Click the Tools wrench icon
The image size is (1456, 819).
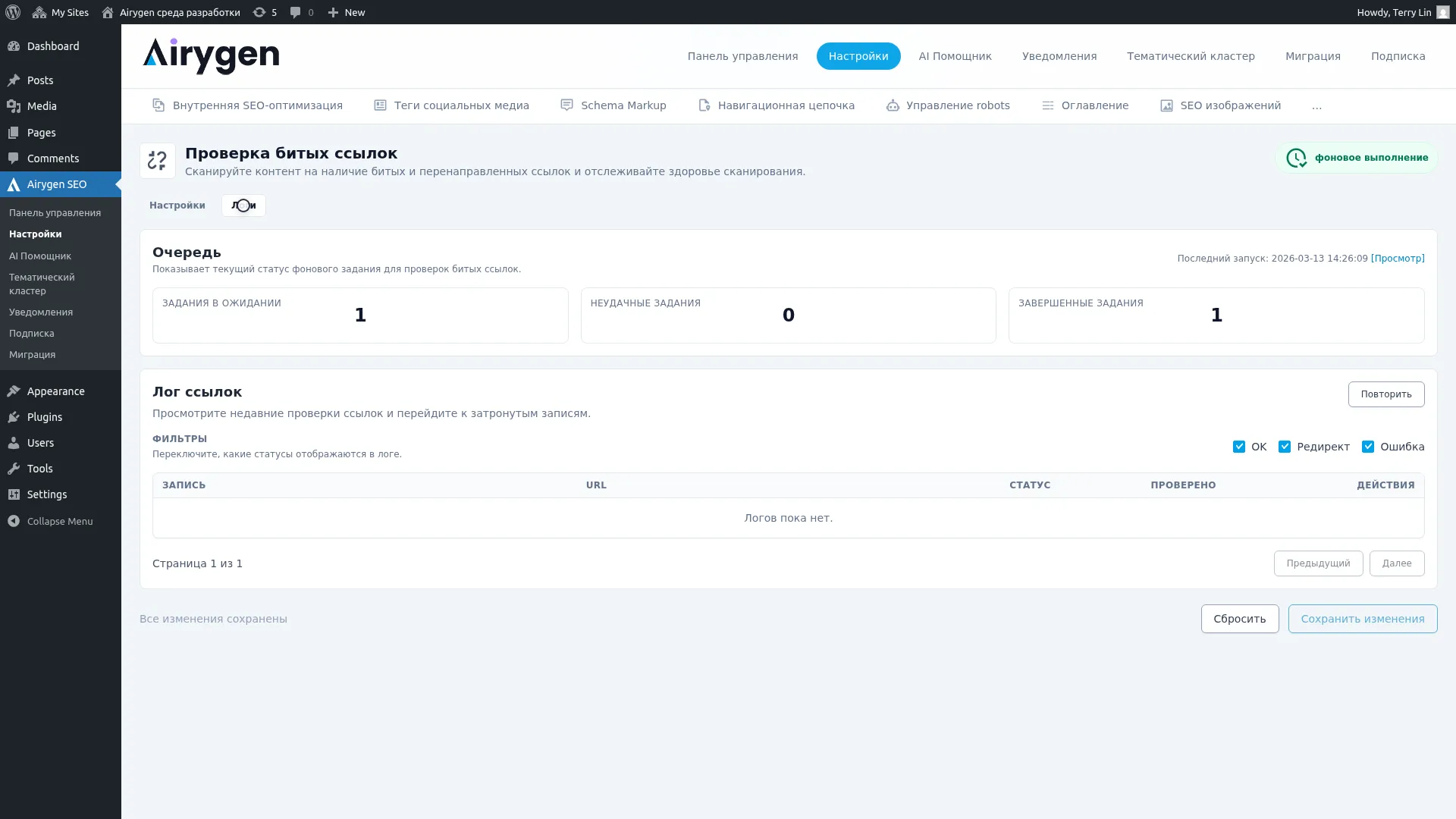pyautogui.click(x=14, y=469)
